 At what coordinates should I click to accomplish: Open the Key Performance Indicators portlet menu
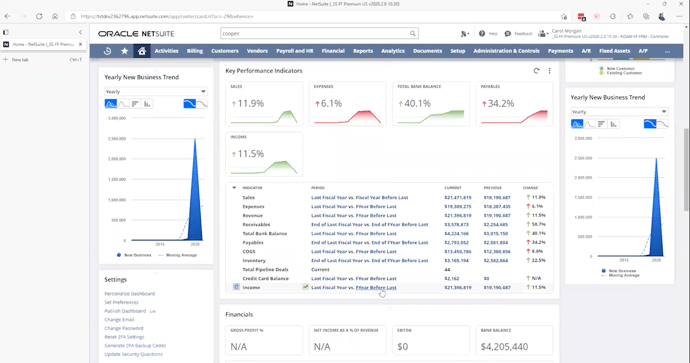[549, 70]
